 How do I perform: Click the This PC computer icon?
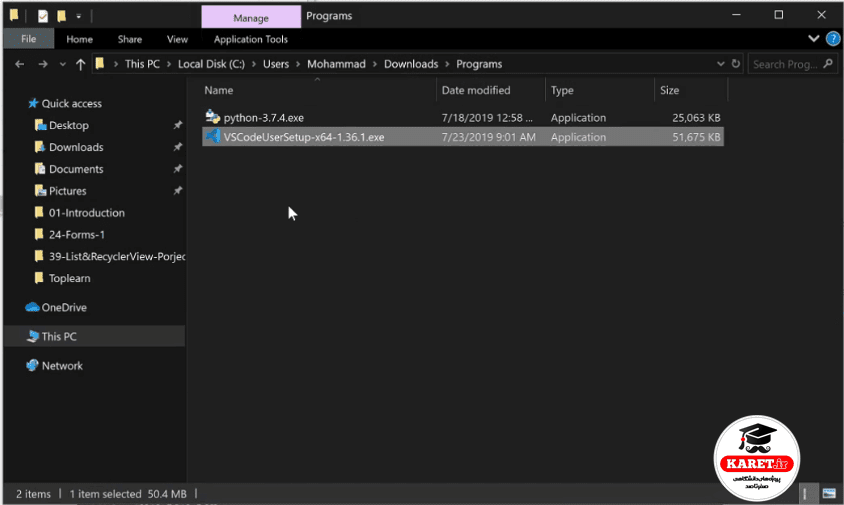[33, 336]
